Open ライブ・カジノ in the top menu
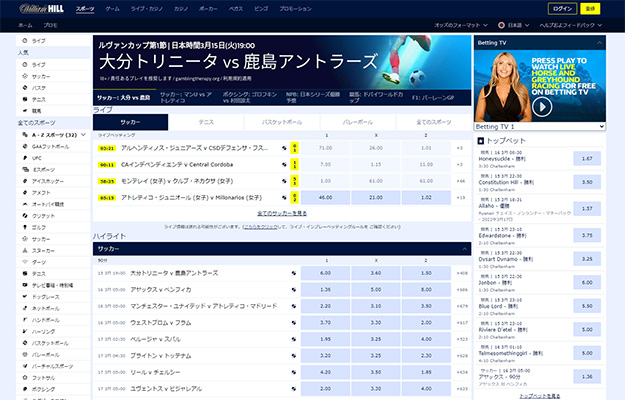The width and height of the screenshot is (625, 400). pyautogui.click(x=147, y=9)
